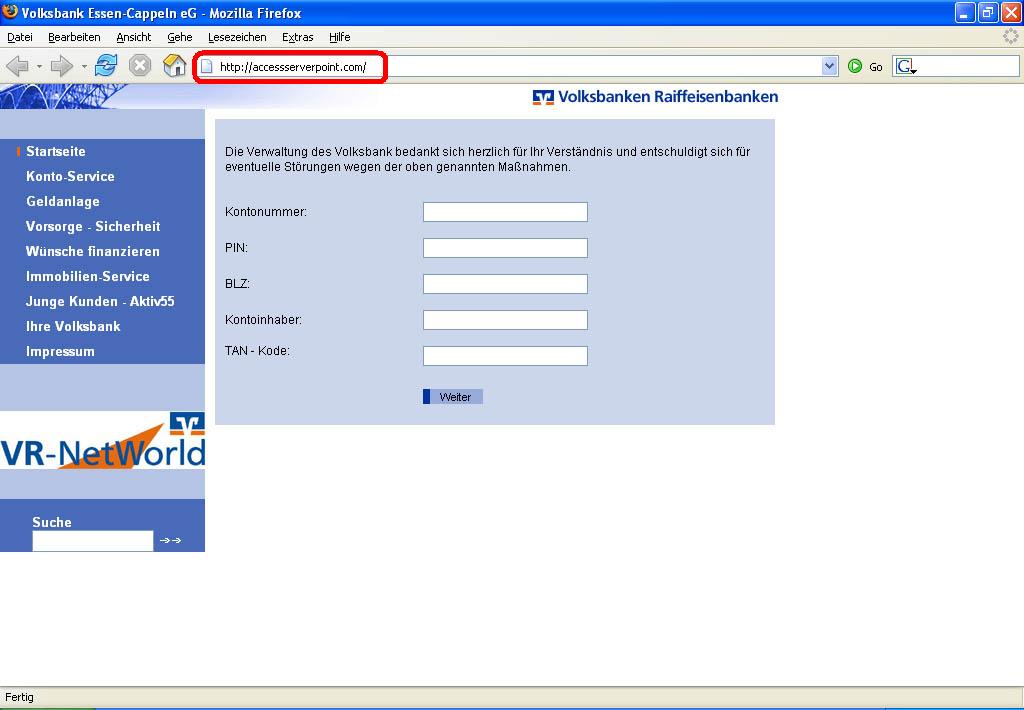
Task: Click the Kontoinhaber: label
Action: [263, 320]
